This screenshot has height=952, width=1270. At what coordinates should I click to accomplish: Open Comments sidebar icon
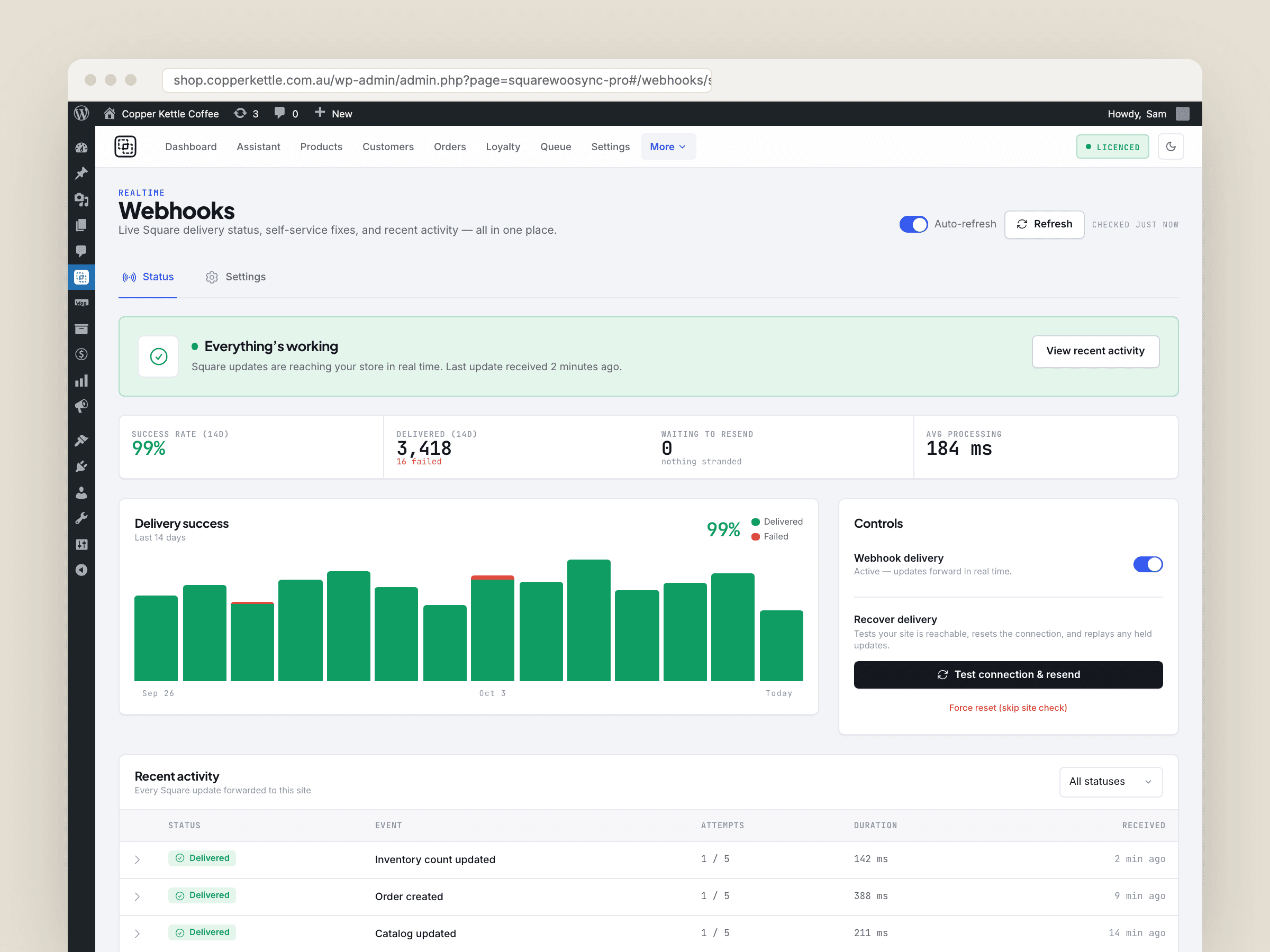(x=81, y=251)
